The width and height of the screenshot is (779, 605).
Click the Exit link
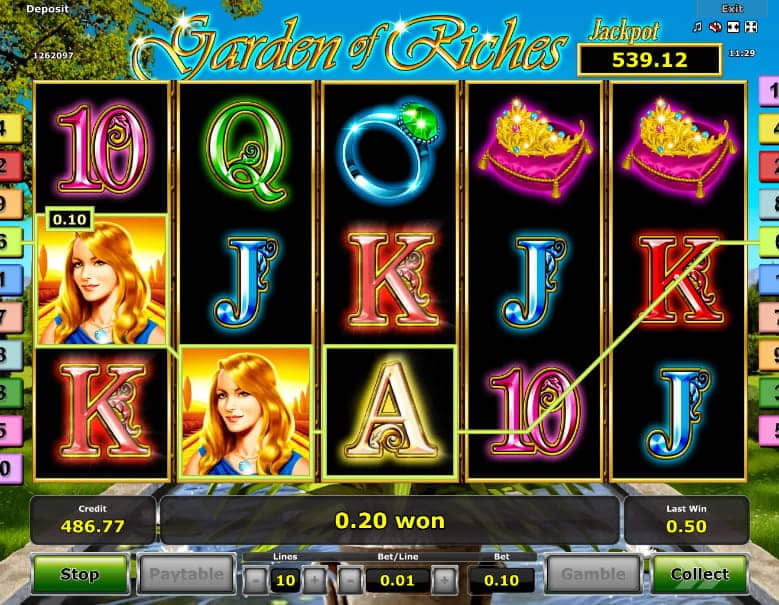pyautogui.click(x=732, y=8)
